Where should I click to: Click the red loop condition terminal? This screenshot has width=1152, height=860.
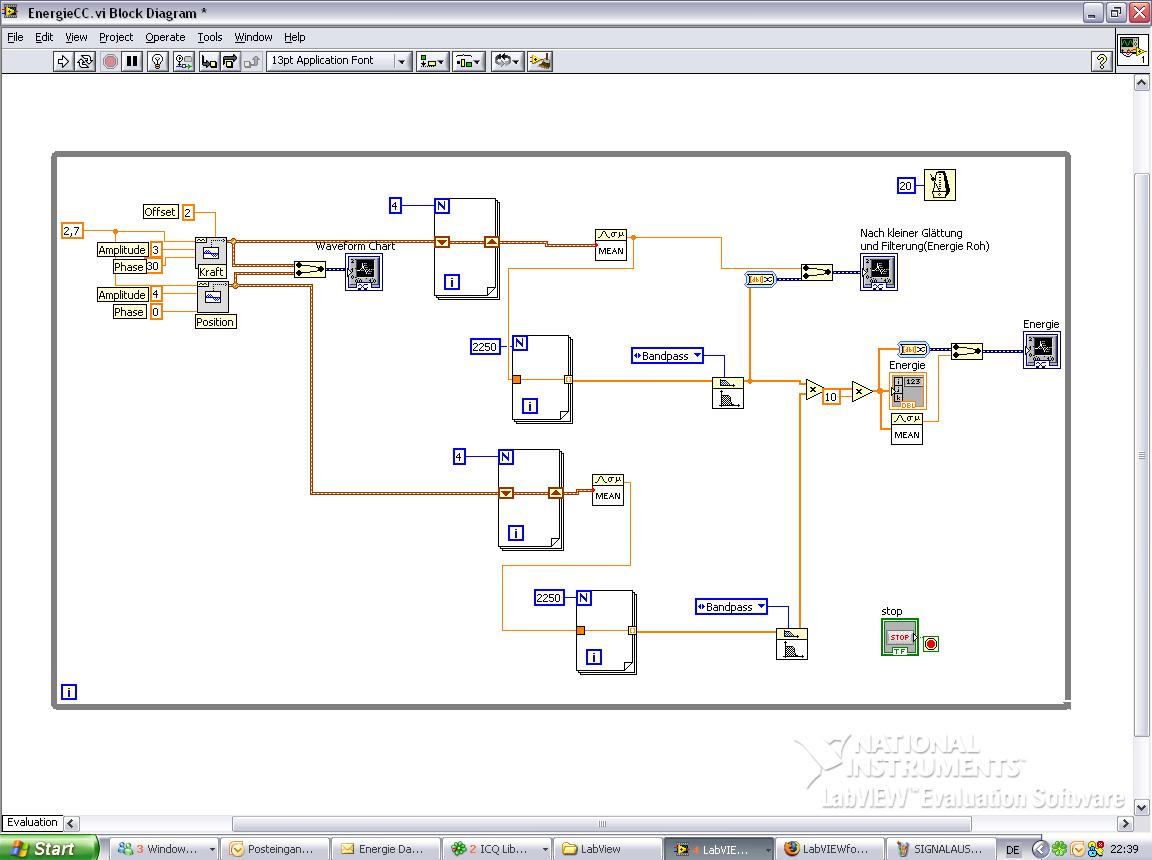tap(931, 644)
